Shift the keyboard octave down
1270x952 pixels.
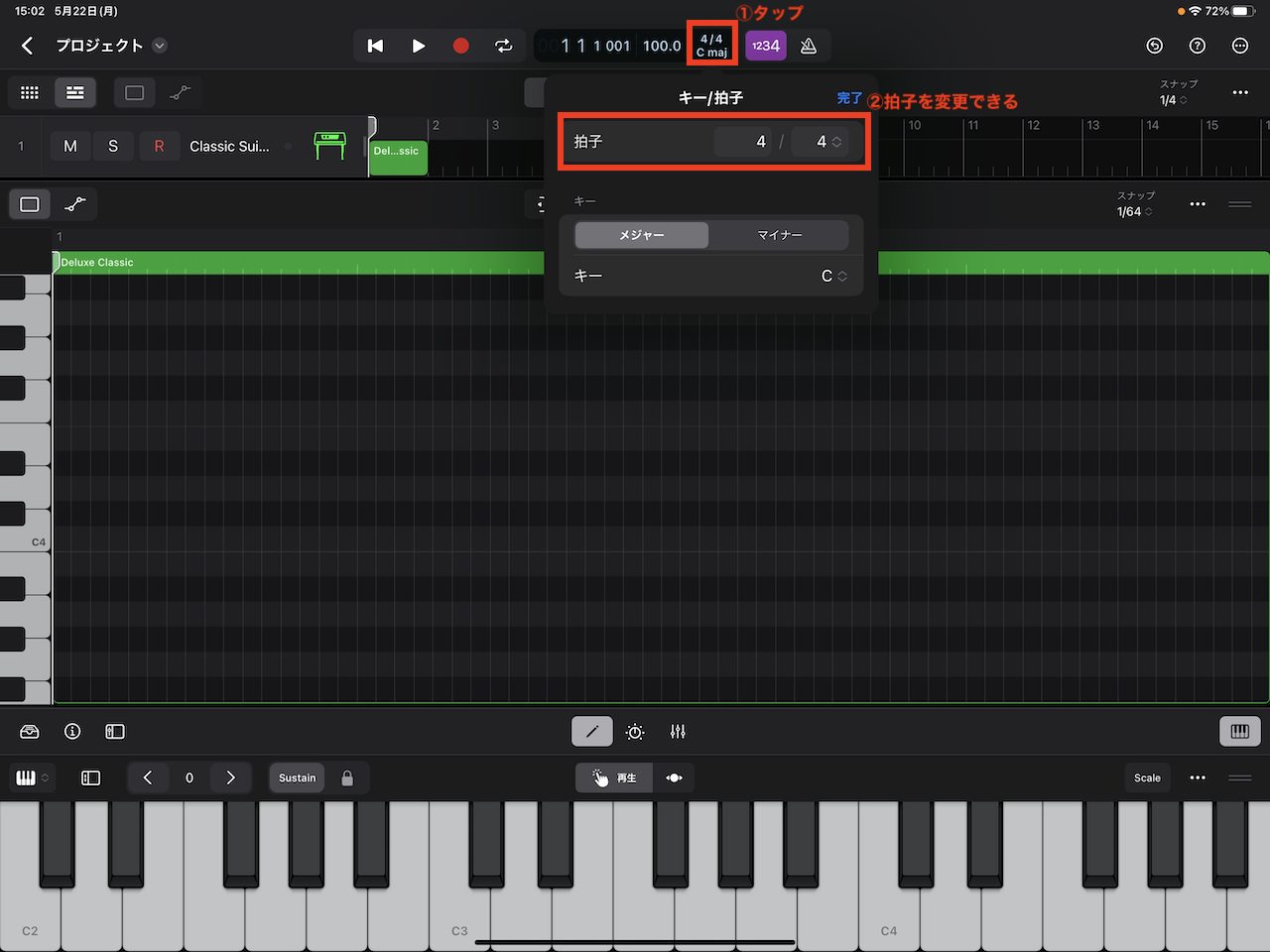click(x=148, y=778)
